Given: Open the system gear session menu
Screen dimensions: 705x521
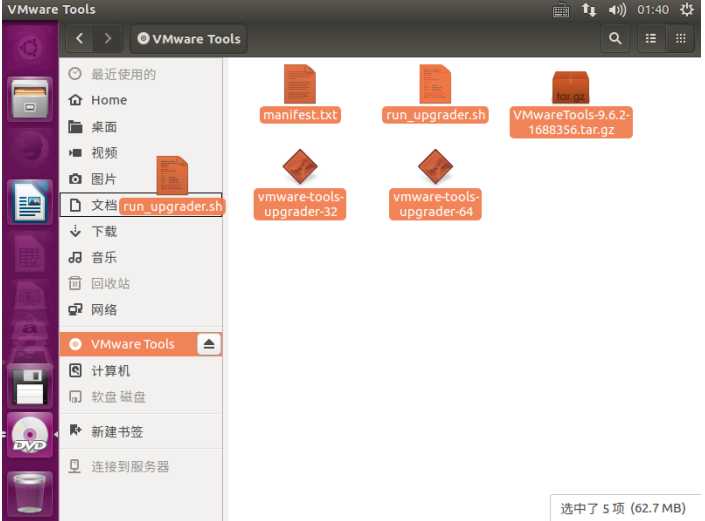Looking at the screenshot, I should tap(687, 10).
